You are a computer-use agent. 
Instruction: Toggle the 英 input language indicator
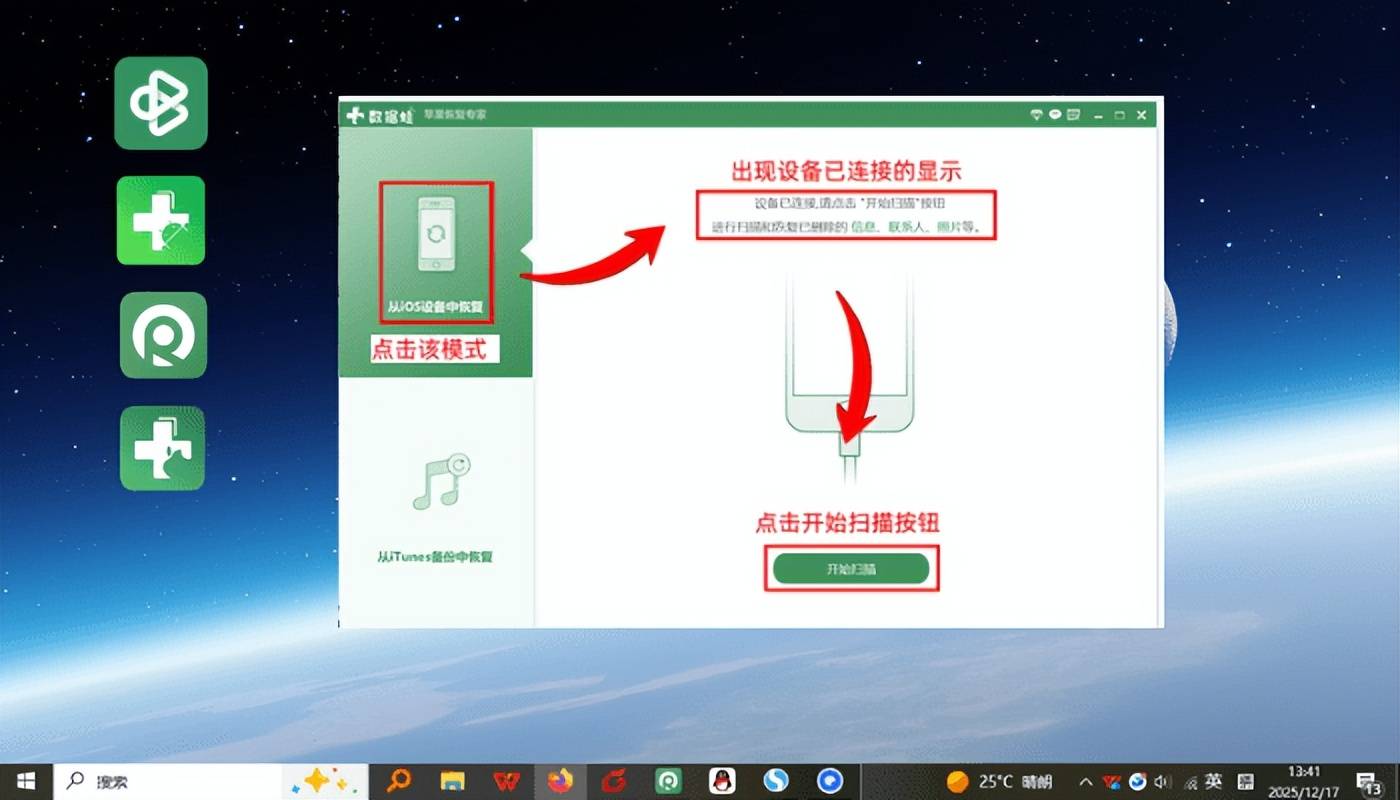point(1213,781)
